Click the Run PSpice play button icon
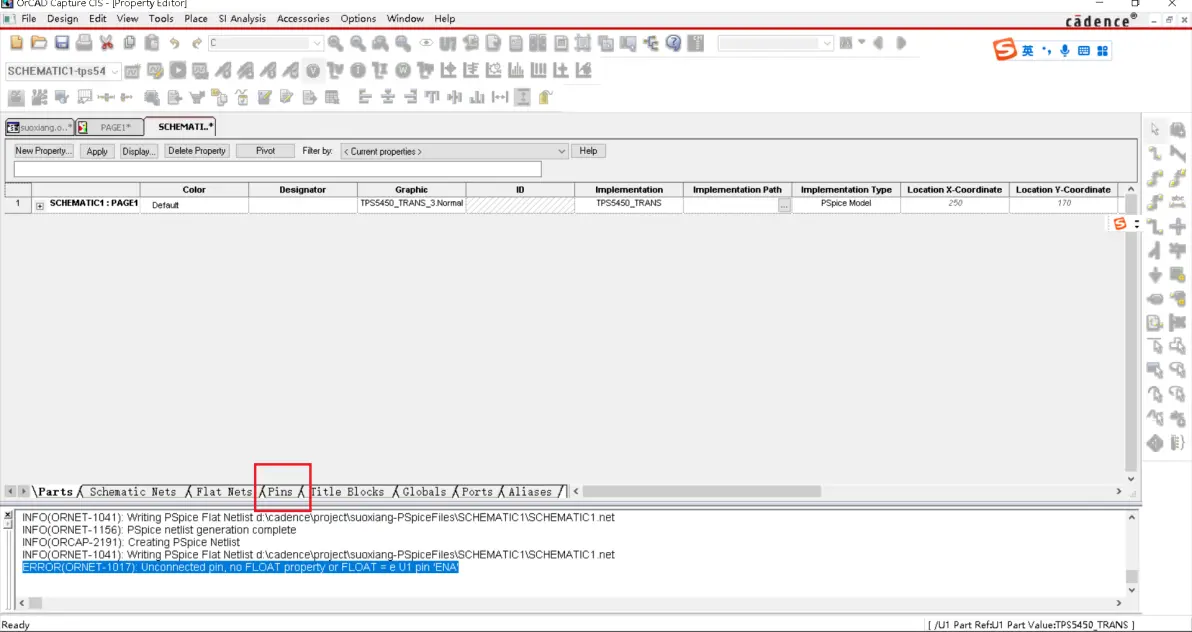Image resolution: width=1192 pixels, height=632 pixels. point(178,71)
